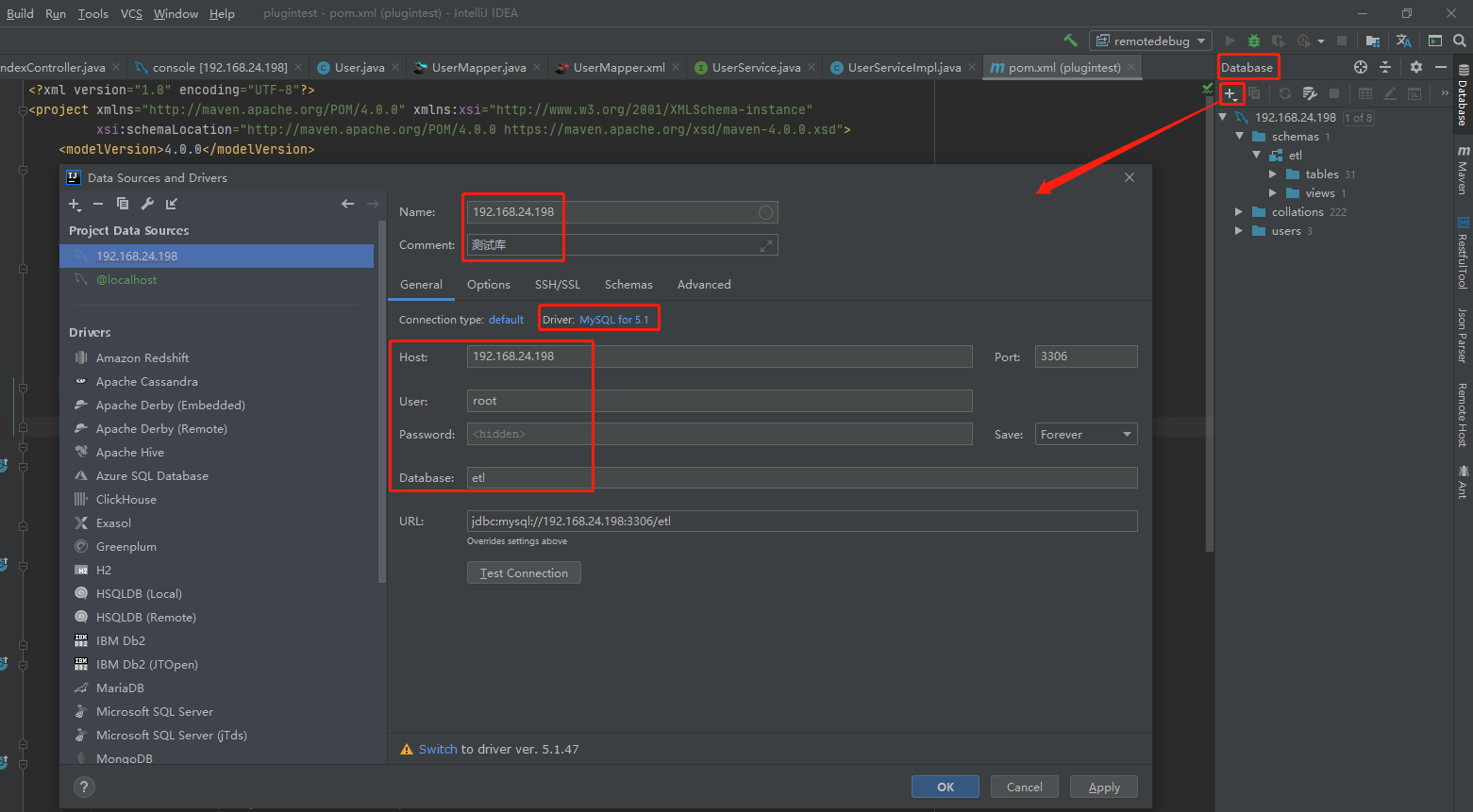The height and width of the screenshot is (812, 1473).
Task: Collapse the schemas folder in Database tree
Action: (1240, 136)
